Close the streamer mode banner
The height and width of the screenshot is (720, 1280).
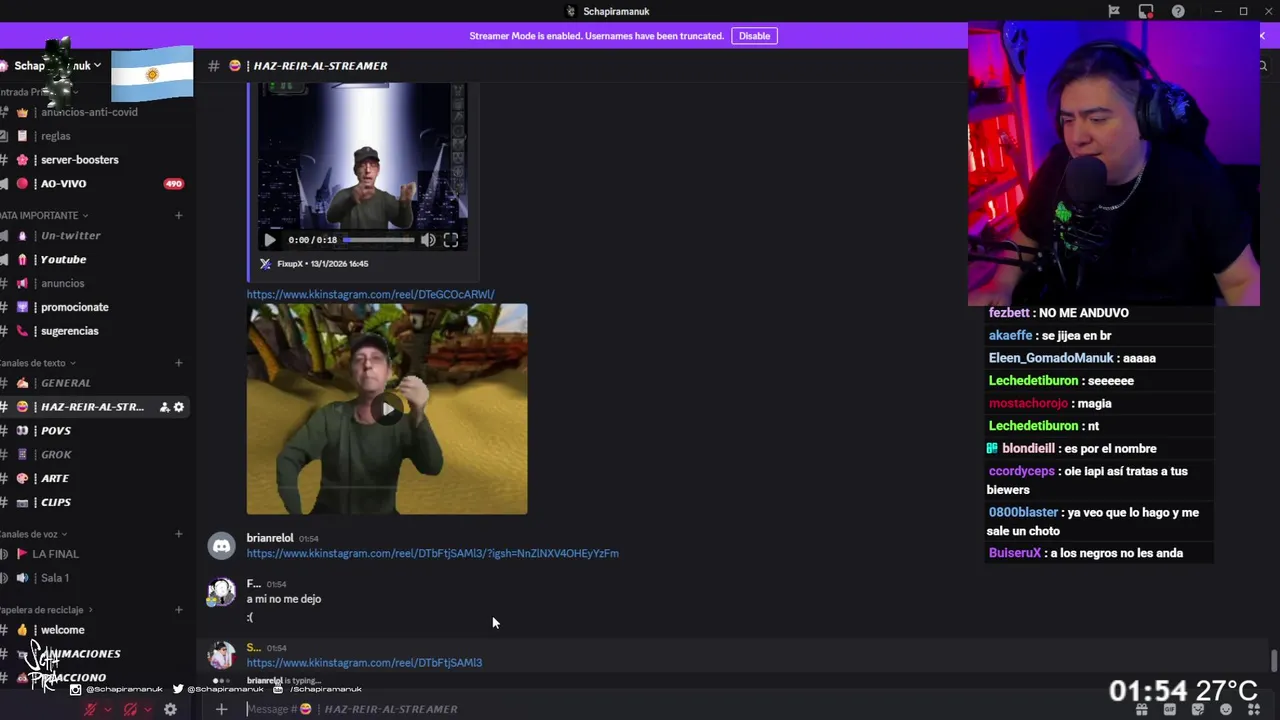click(x=1262, y=36)
